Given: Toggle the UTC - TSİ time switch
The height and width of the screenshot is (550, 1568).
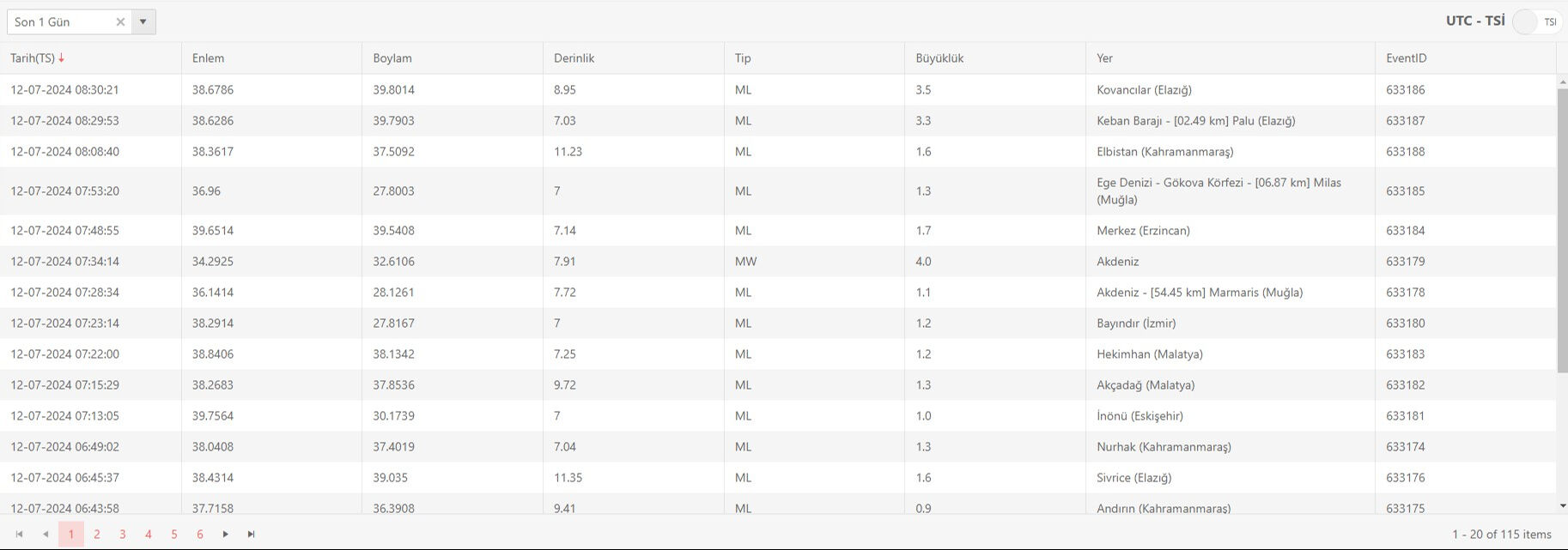Looking at the screenshot, I should 1535,22.
